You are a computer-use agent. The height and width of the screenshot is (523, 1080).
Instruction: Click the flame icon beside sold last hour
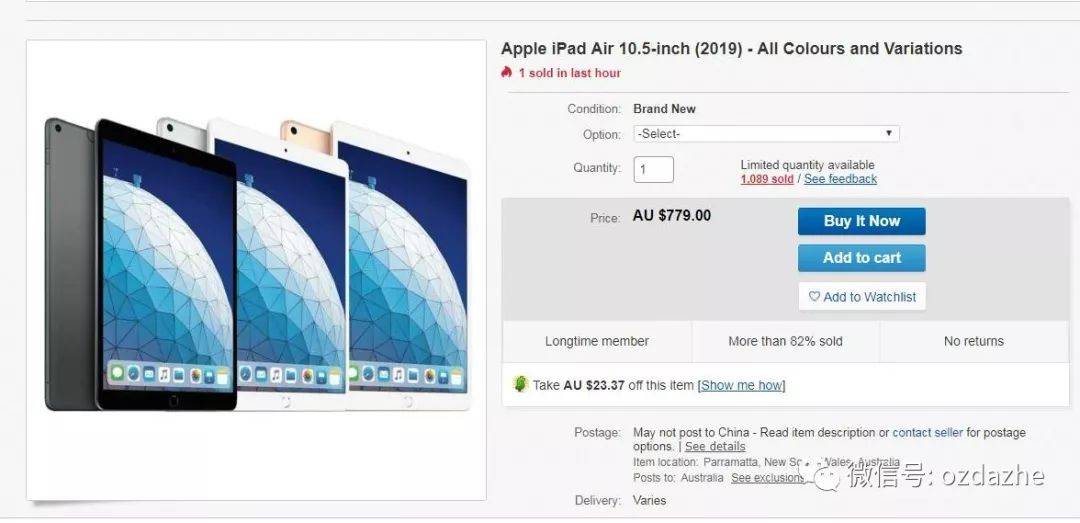(507, 72)
